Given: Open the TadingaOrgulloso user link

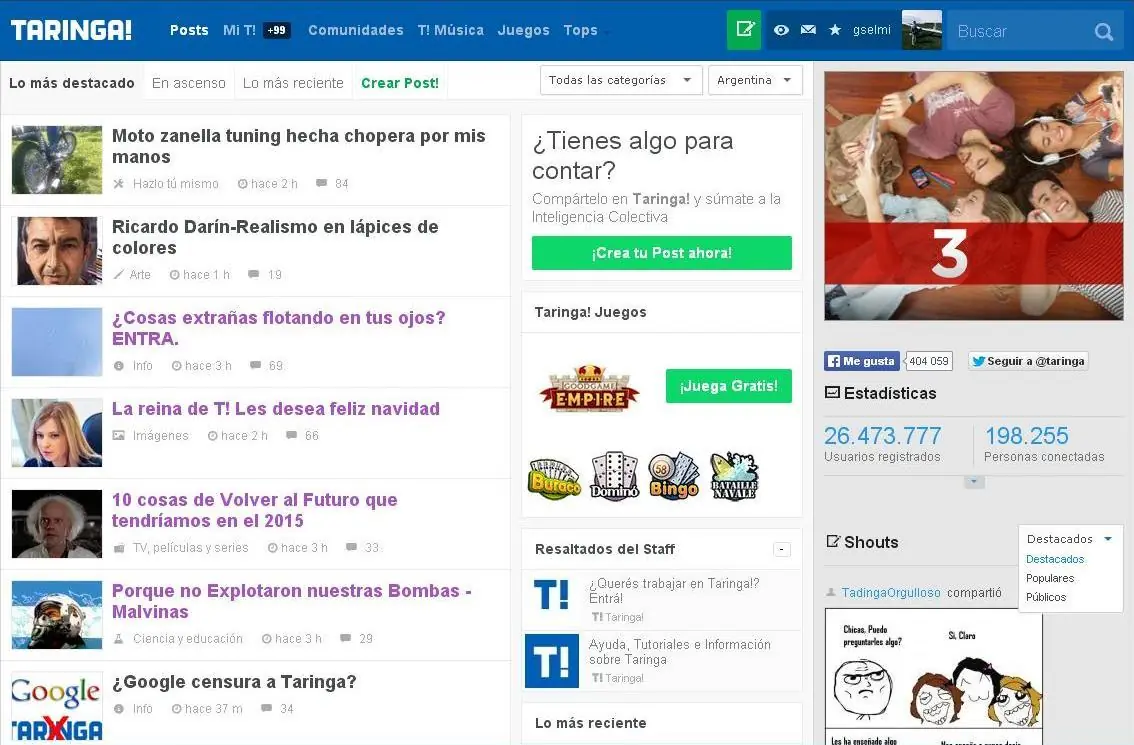Looking at the screenshot, I should [891, 592].
